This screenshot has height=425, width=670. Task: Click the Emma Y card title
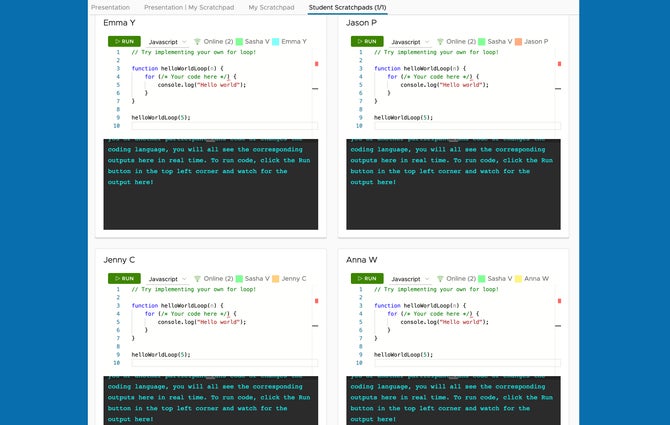click(119, 23)
